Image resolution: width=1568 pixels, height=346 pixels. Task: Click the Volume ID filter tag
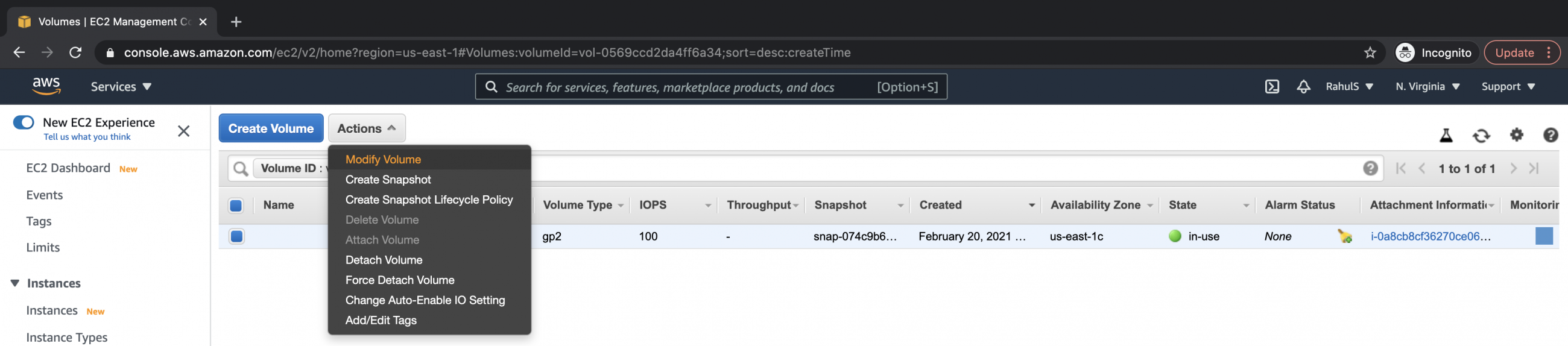[x=291, y=168]
